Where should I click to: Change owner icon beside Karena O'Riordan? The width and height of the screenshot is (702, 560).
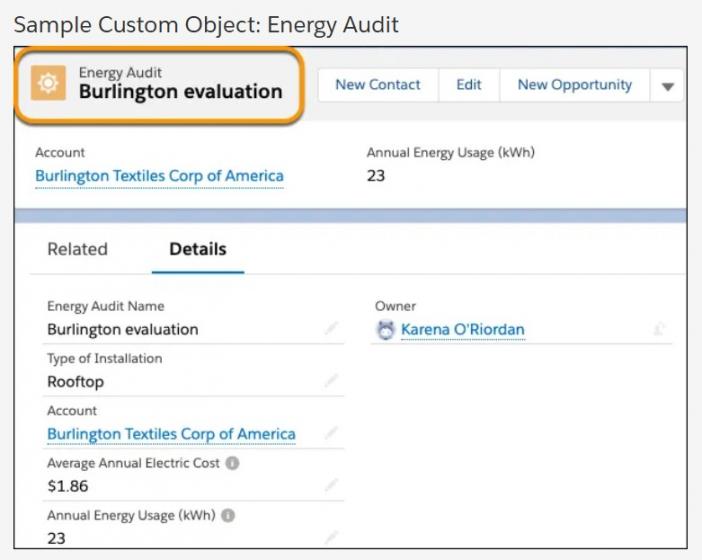coord(659,329)
